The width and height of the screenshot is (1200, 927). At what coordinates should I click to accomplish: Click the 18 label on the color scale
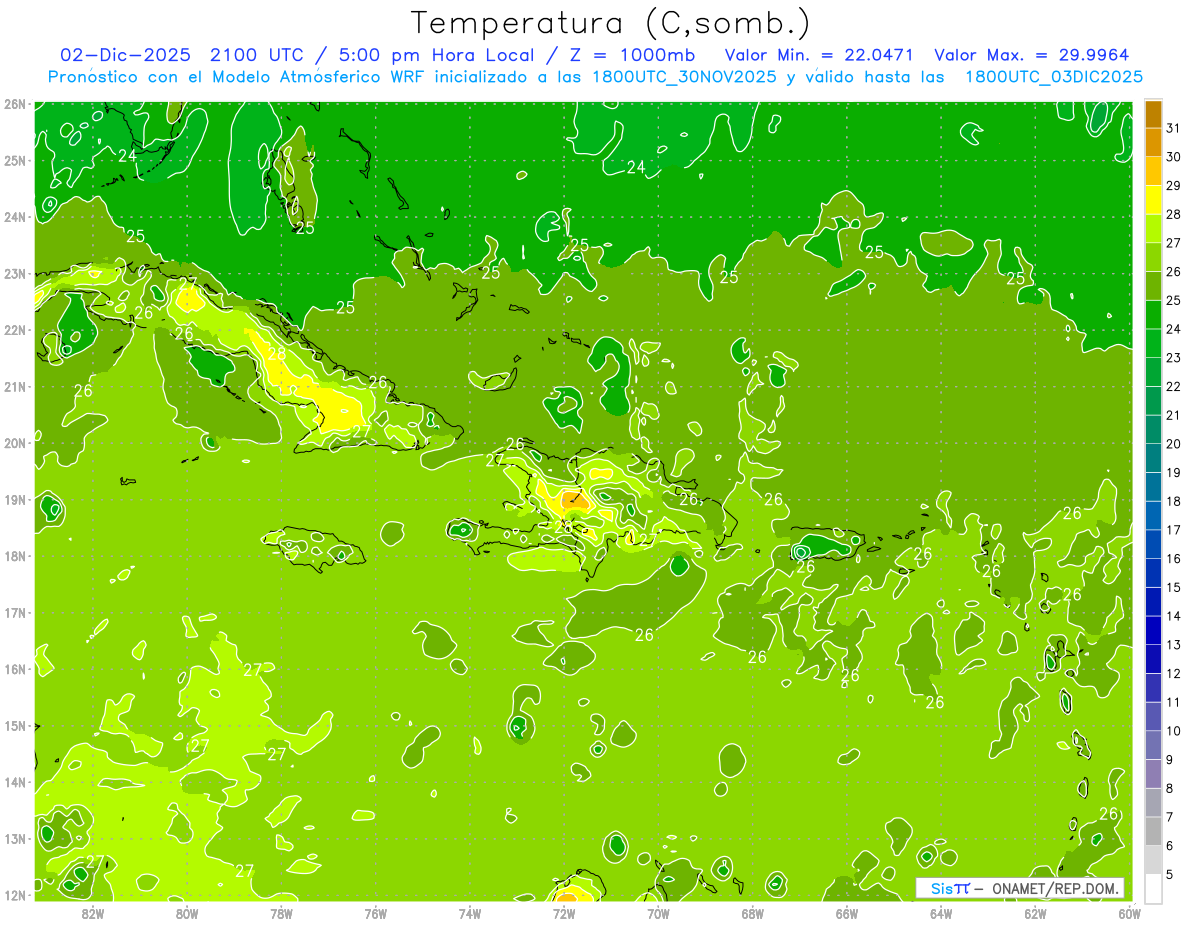pyautogui.click(x=1173, y=501)
